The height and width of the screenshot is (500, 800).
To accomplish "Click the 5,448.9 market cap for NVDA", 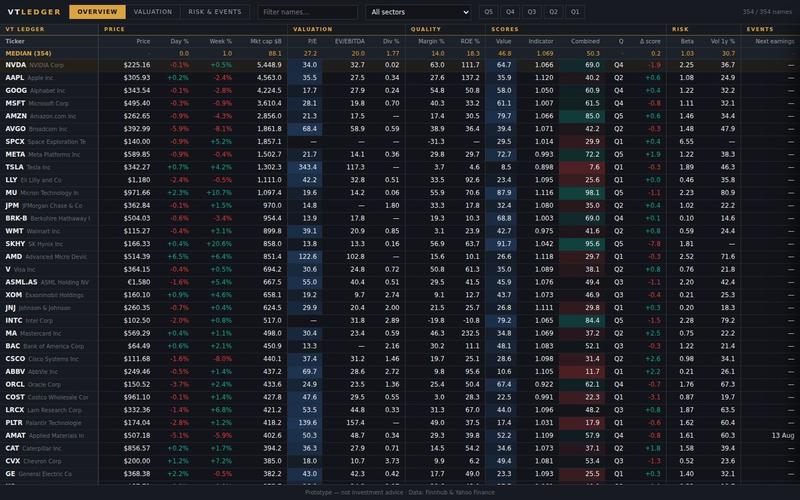I will pyautogui.click(x=269, y=65).
